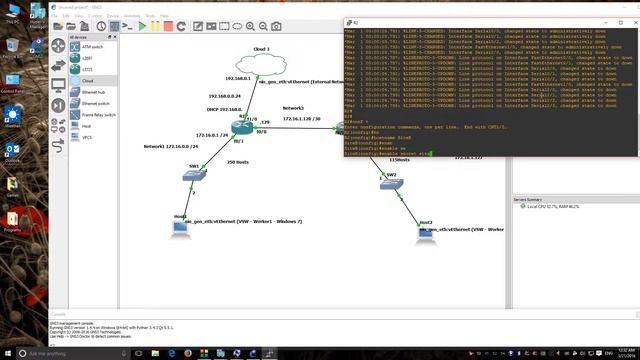Select the Insert picture tool
Screen dimensions: 640x360
pos(211,27)
